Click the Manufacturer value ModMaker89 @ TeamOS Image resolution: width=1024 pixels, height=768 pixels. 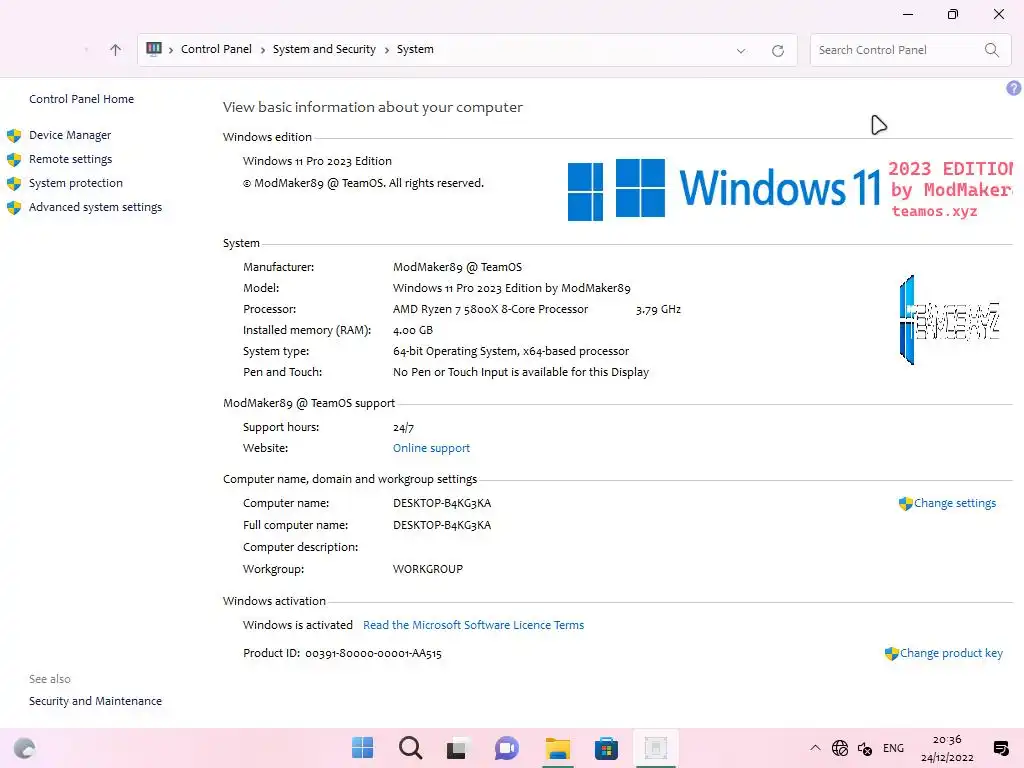457,267
